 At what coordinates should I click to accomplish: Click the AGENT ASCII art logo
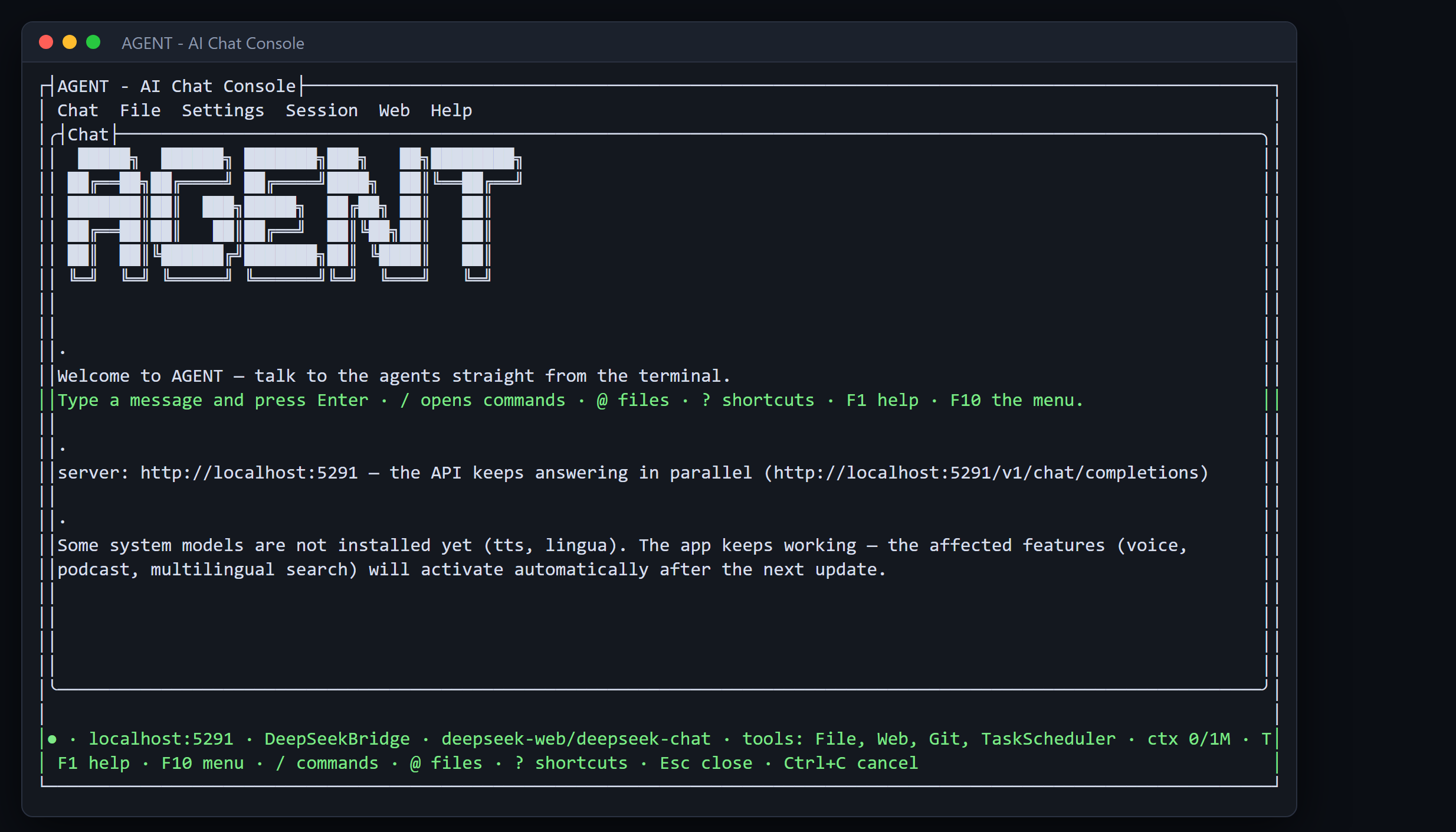coord(294,214)
